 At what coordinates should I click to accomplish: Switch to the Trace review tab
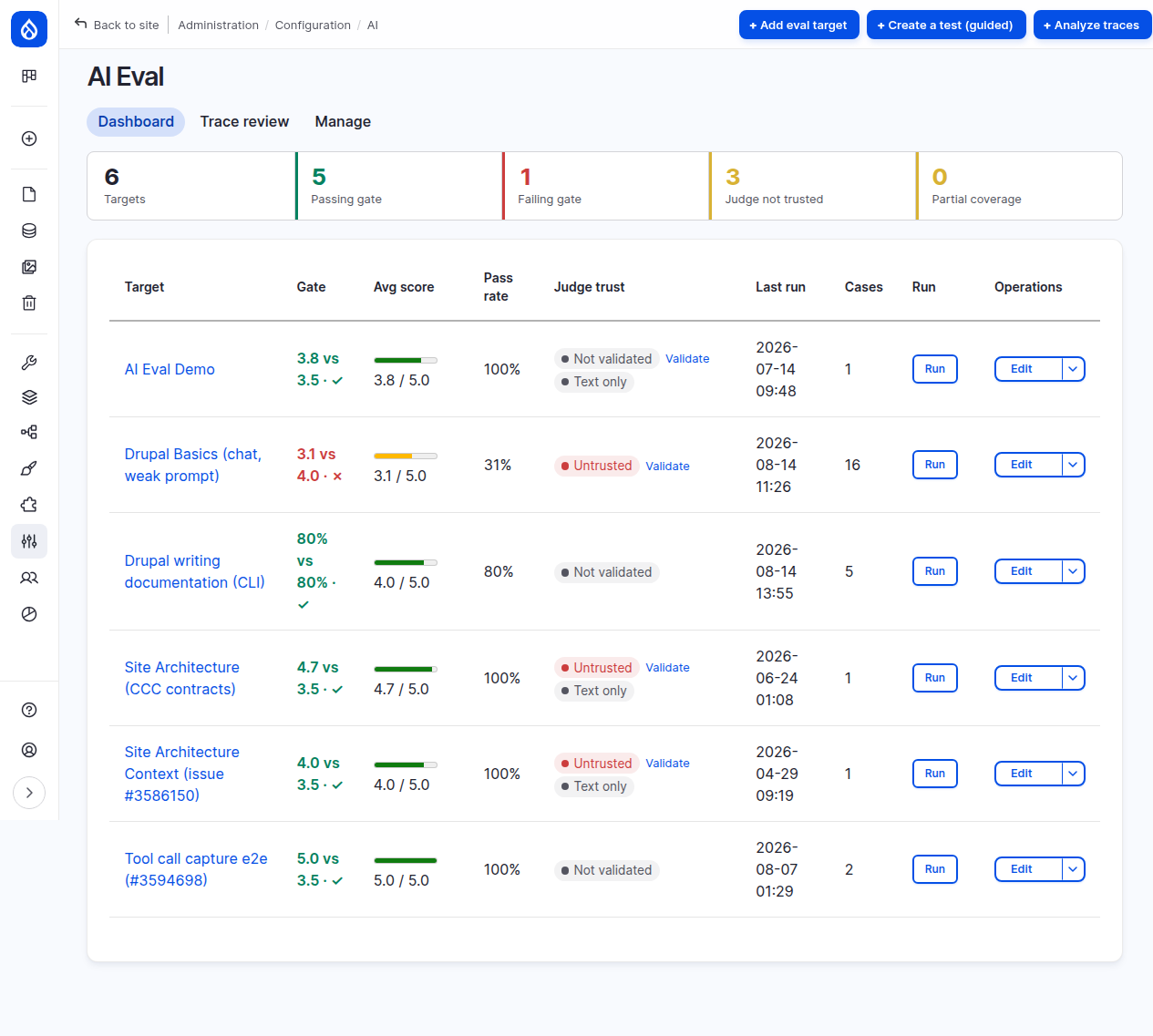[244, 121]
